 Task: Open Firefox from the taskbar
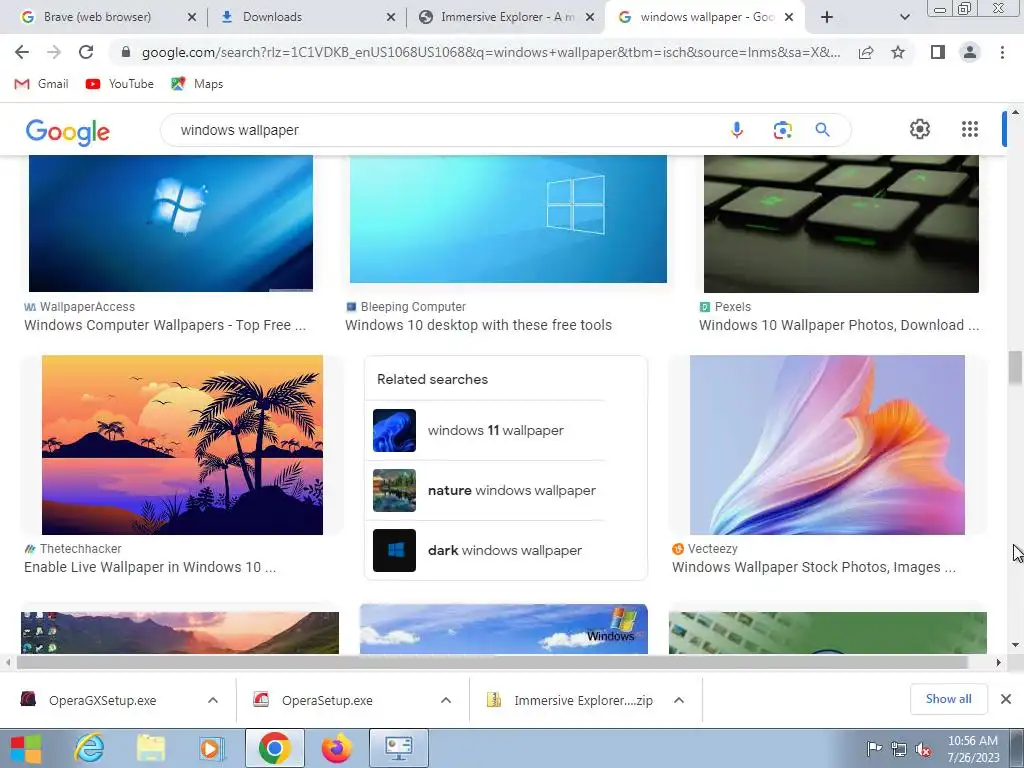[x=336, y=748]
